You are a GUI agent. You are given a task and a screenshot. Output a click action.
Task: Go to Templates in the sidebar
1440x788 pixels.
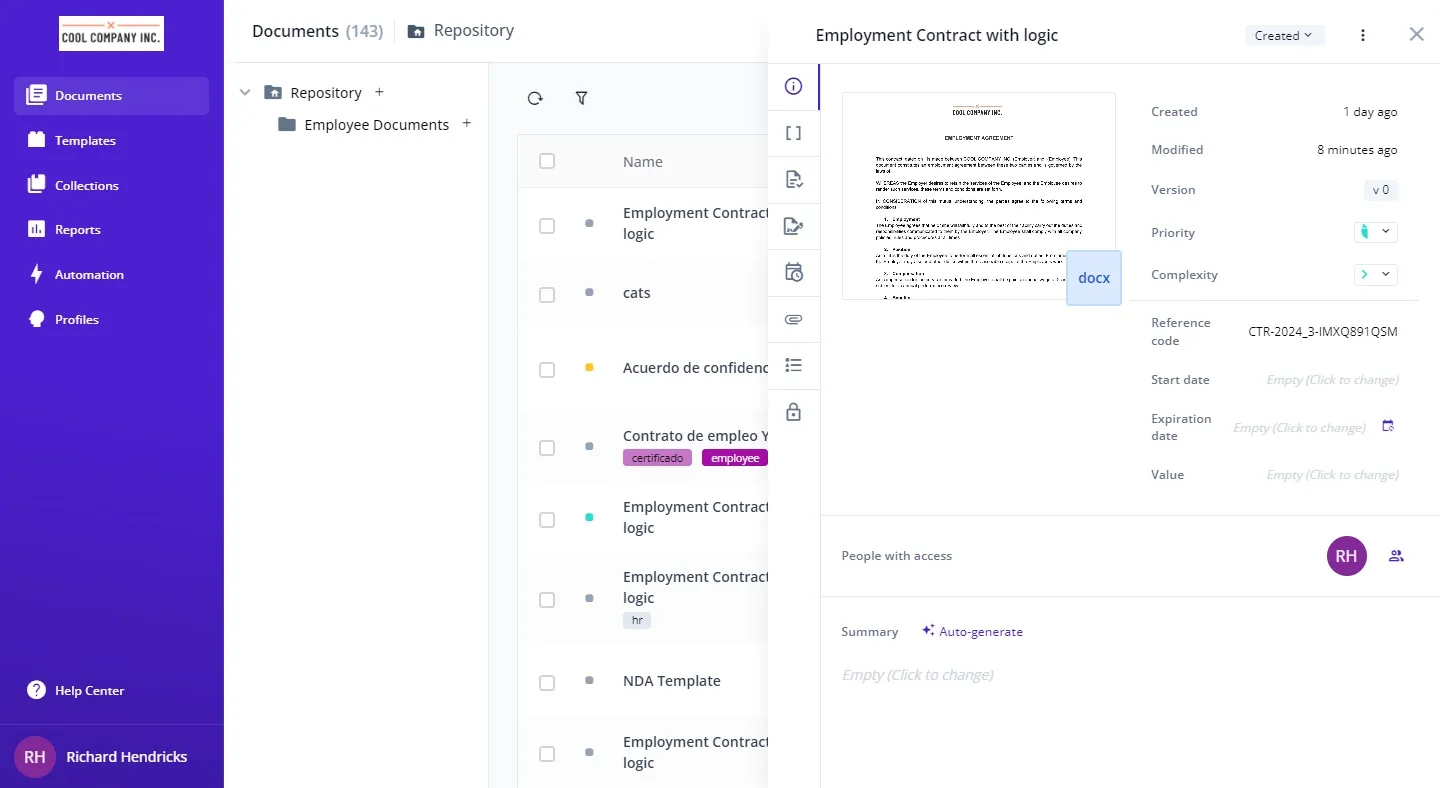click(85, 141)
